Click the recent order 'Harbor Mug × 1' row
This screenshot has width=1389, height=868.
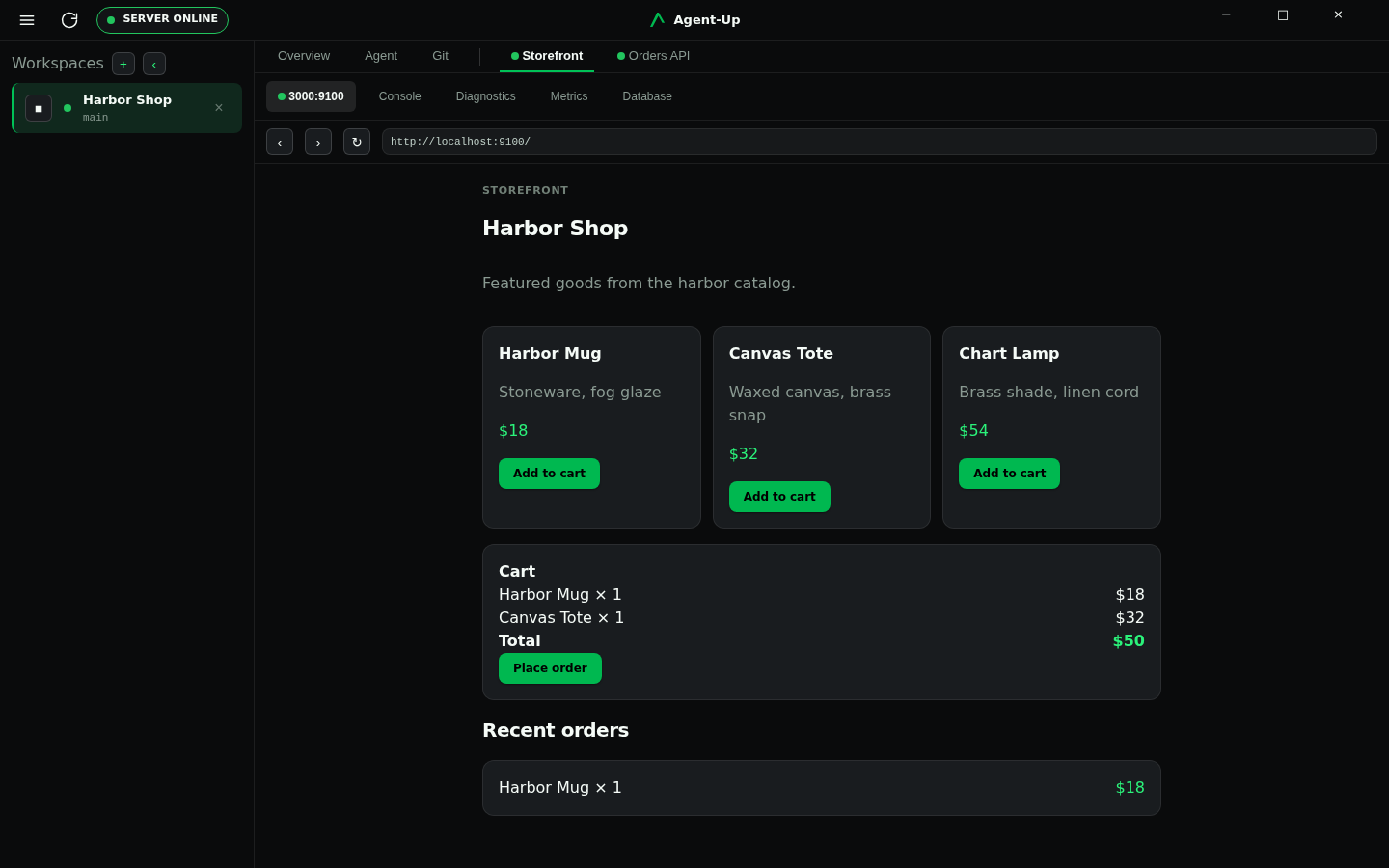822,788
